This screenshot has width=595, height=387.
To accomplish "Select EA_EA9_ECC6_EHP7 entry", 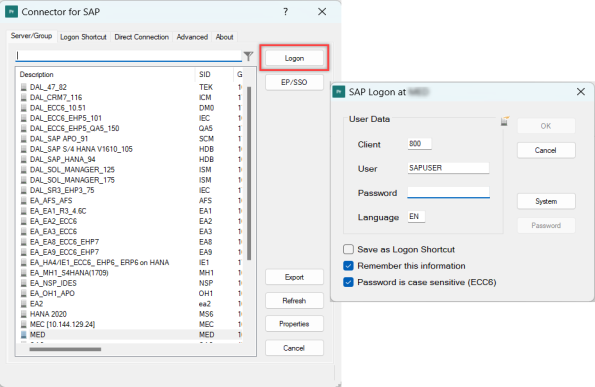I will coord(131,252).
